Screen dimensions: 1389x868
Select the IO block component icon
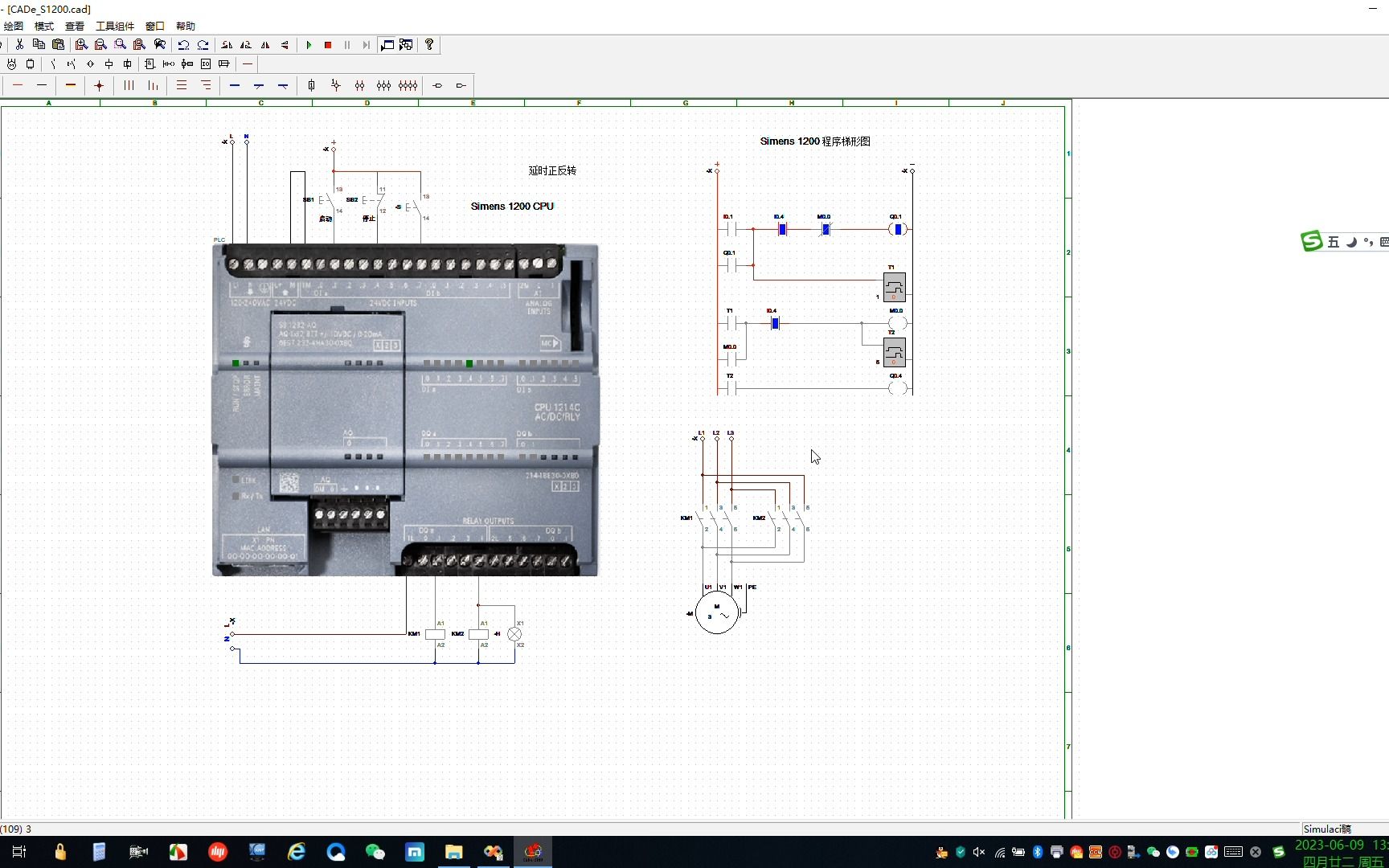coord(206,63)
